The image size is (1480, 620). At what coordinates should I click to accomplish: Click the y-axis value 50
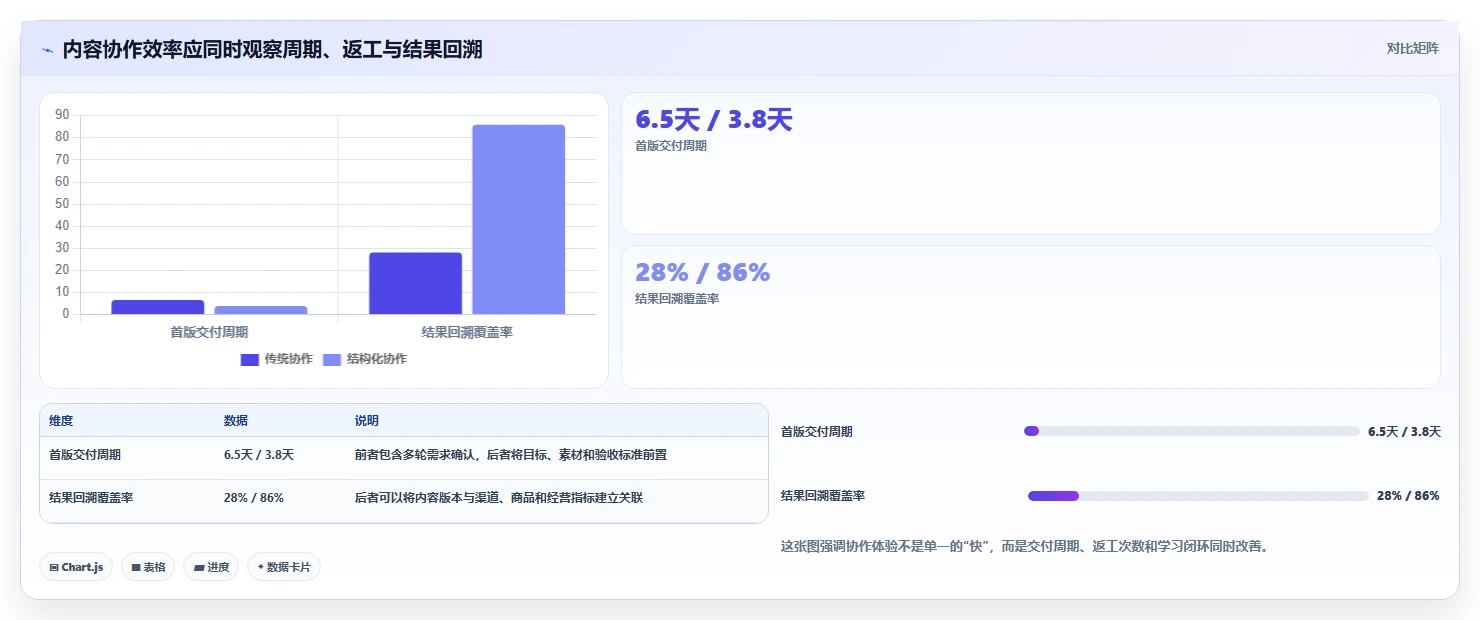(62, 204)
